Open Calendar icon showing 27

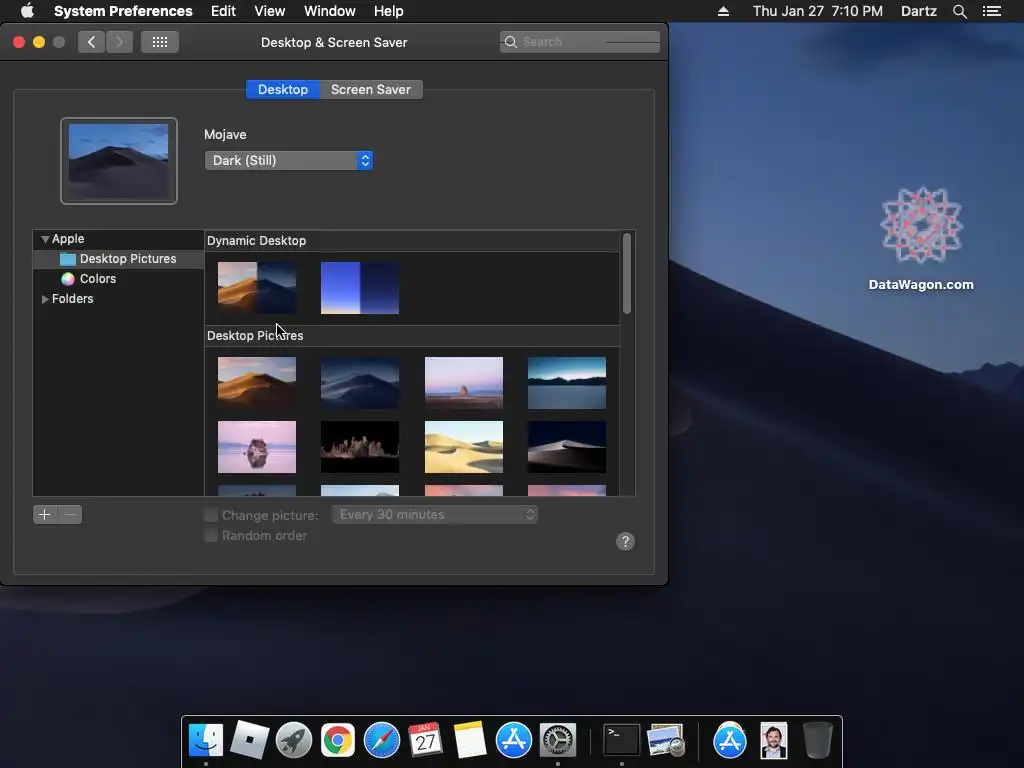coord(425,741)
